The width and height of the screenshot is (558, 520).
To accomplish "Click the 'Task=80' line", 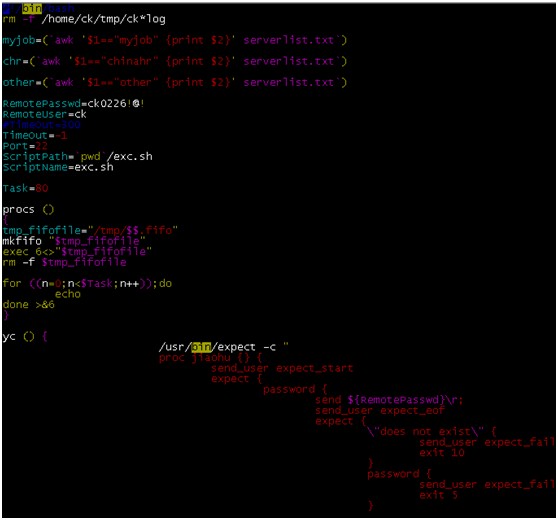I will (x=25, y=188).
